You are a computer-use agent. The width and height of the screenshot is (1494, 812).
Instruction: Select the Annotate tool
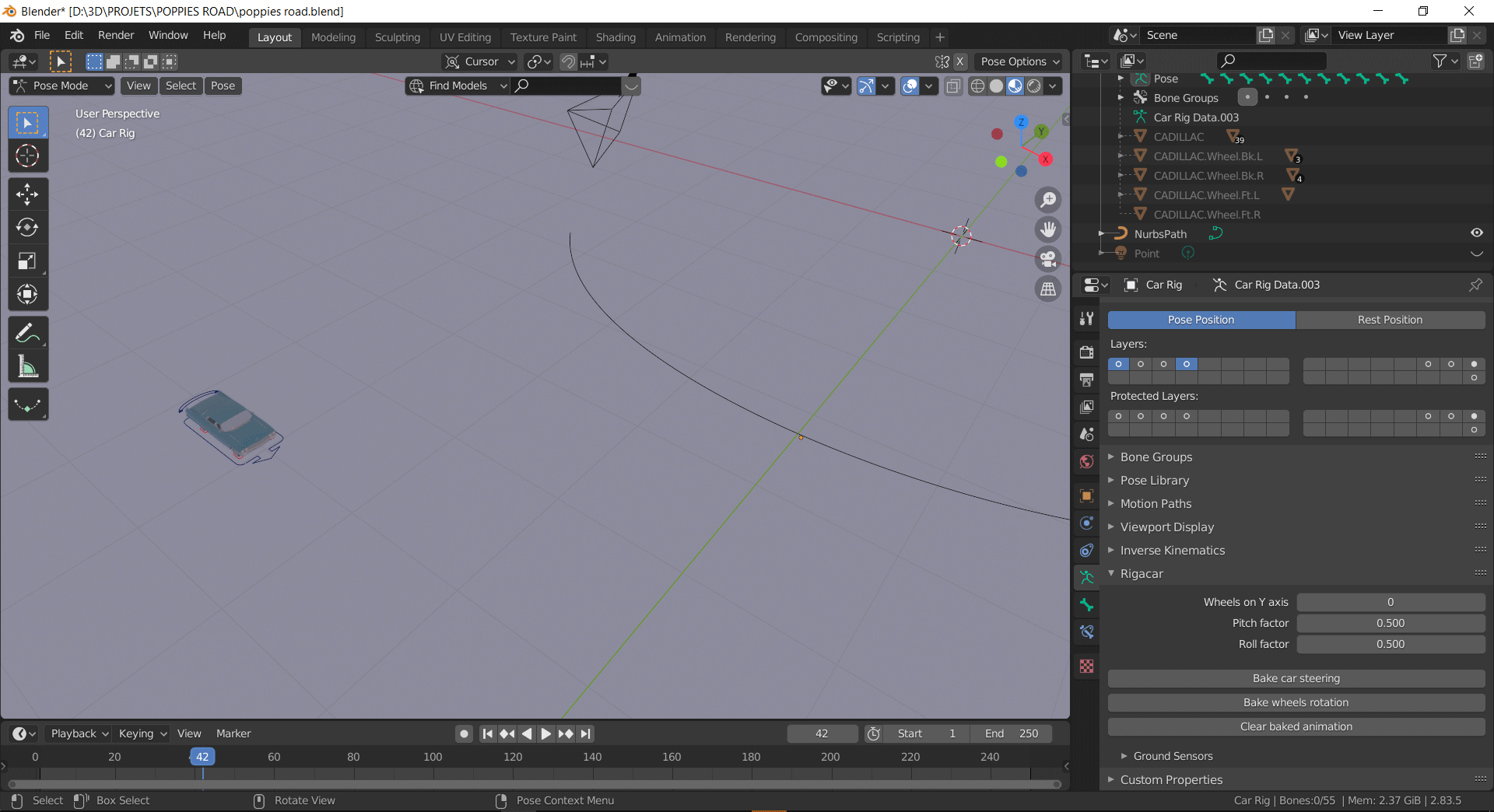click(28, 333)
